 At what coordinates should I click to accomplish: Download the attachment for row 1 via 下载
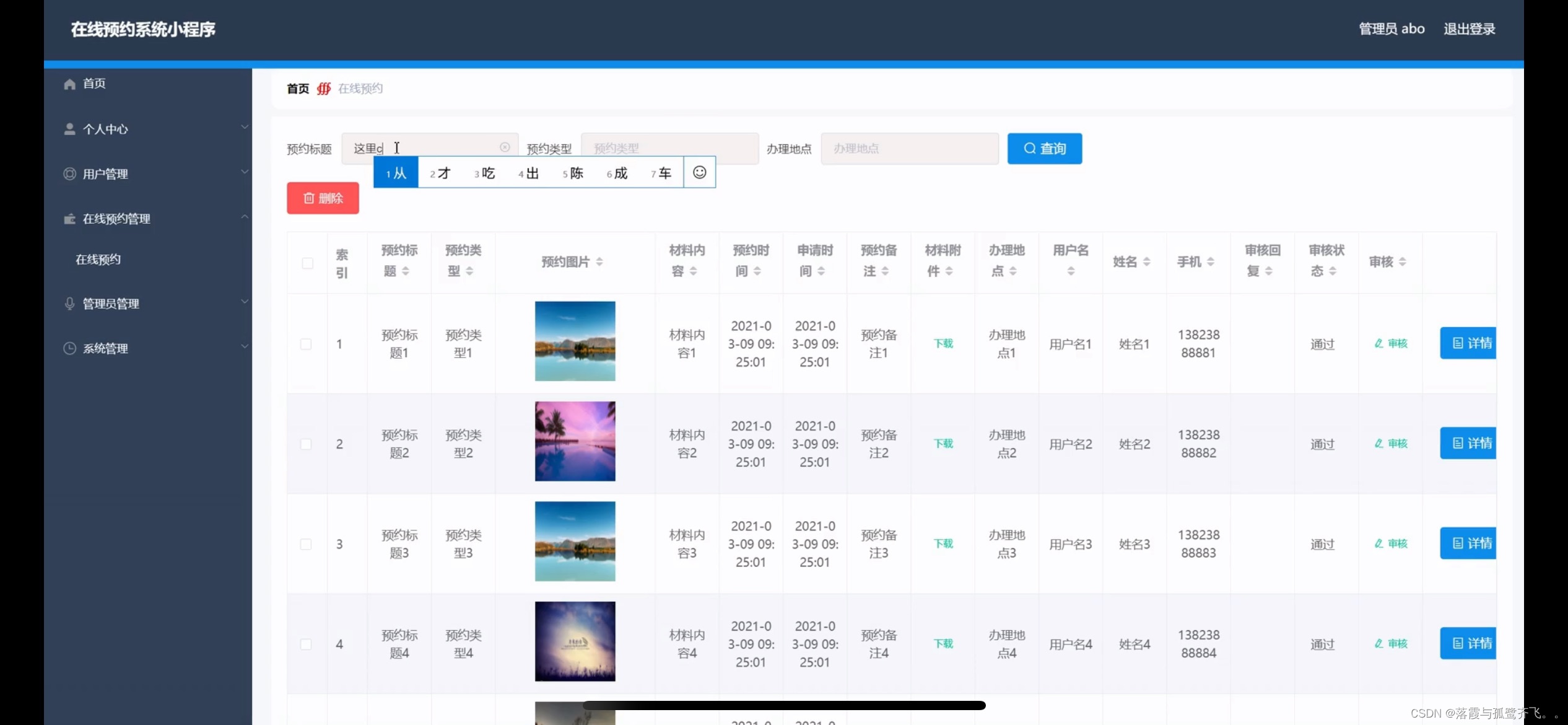943,343
